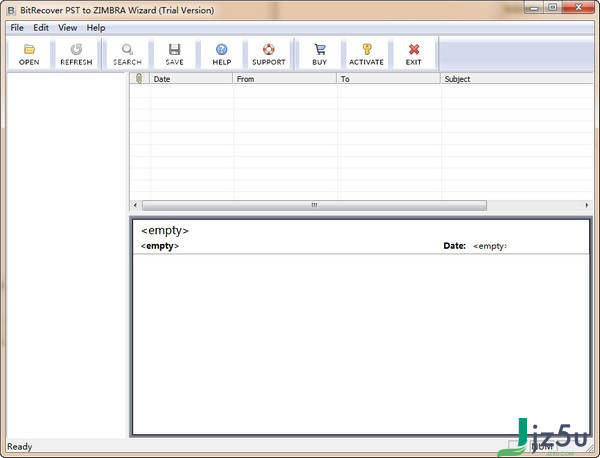
Task: Open a PST file with OPEN icon
Action: (29, 54)
